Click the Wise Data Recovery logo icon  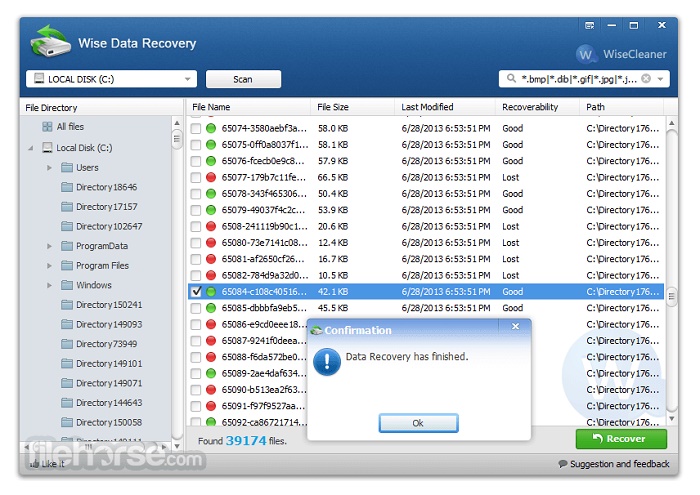tap(50, 41)
